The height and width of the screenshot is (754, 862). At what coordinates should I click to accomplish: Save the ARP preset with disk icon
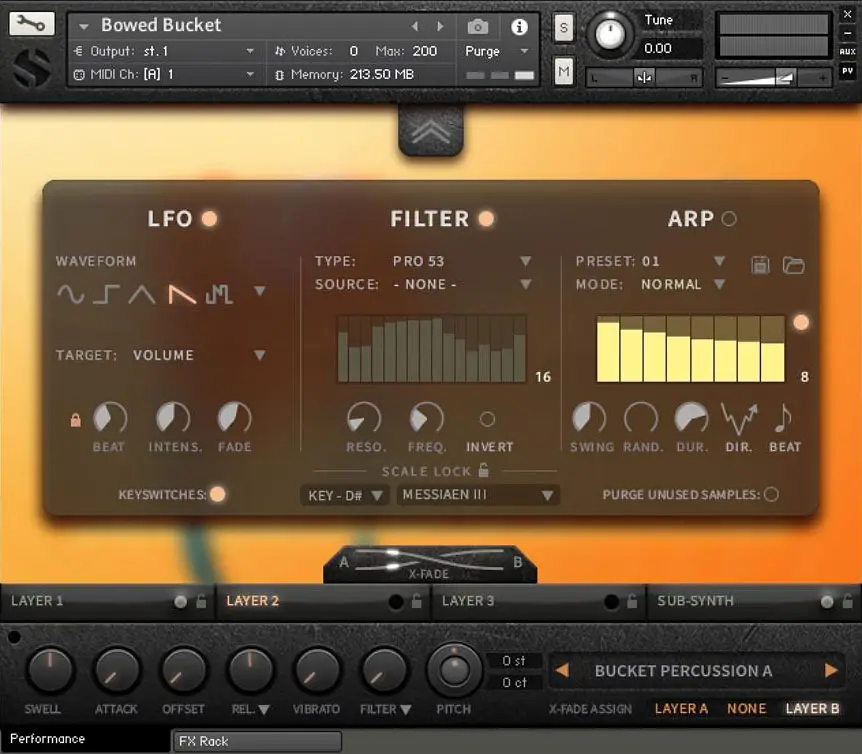[x=761, y=265]
